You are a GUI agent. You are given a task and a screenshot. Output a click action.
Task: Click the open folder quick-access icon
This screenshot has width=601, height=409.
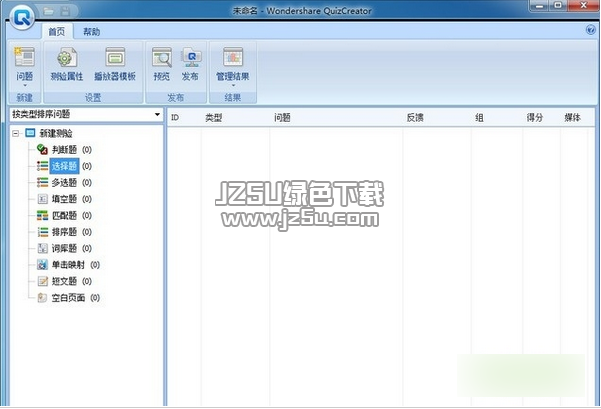pyautogui.click(x=49, y=11)
